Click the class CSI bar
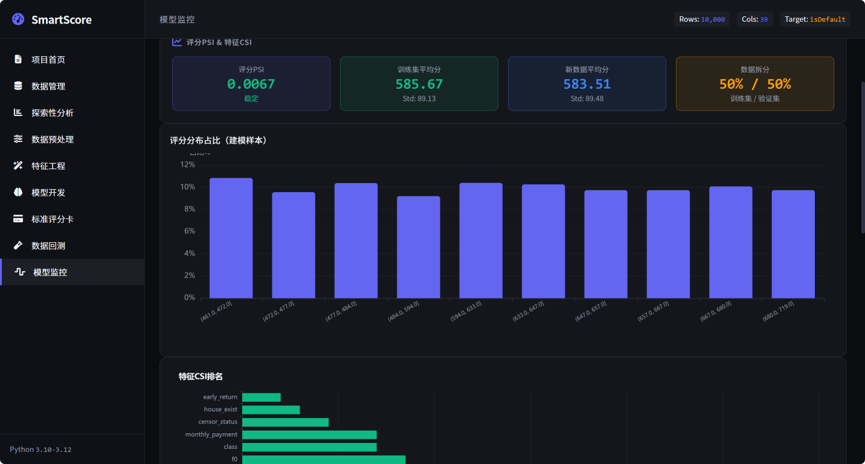Screen dimensions: 865x464 pyautogui.click(x=309, y=447)
